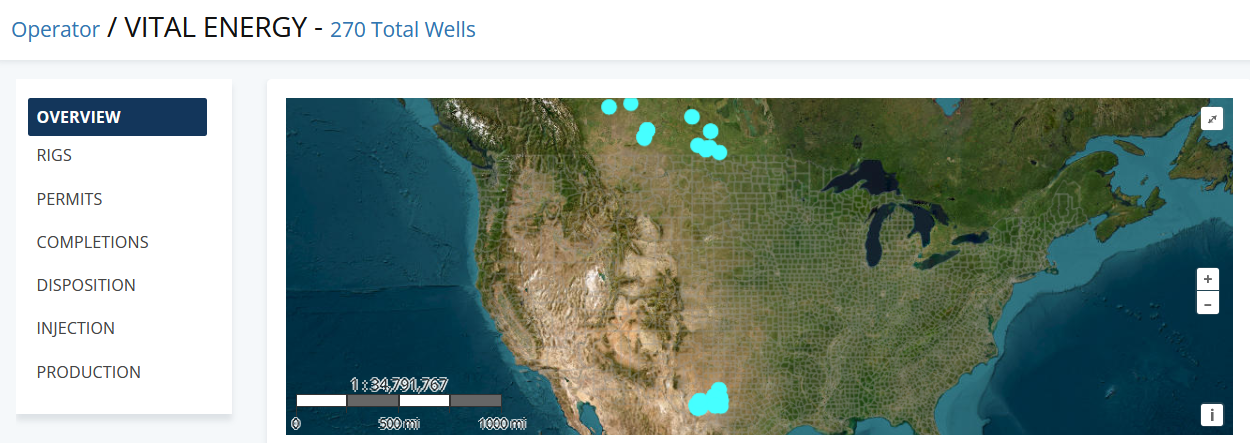Expand the map to fullscreen

click(1212, 119)
